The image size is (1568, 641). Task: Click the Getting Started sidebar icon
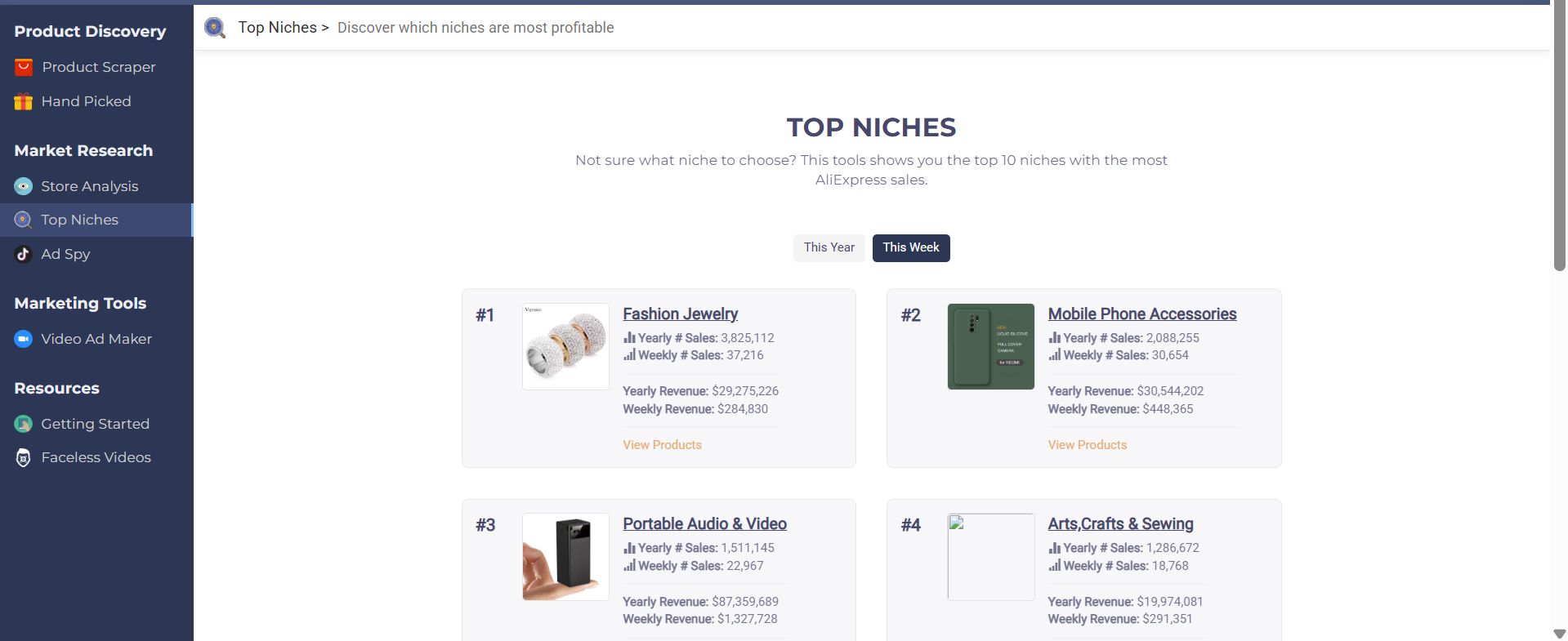pos(24,424)
